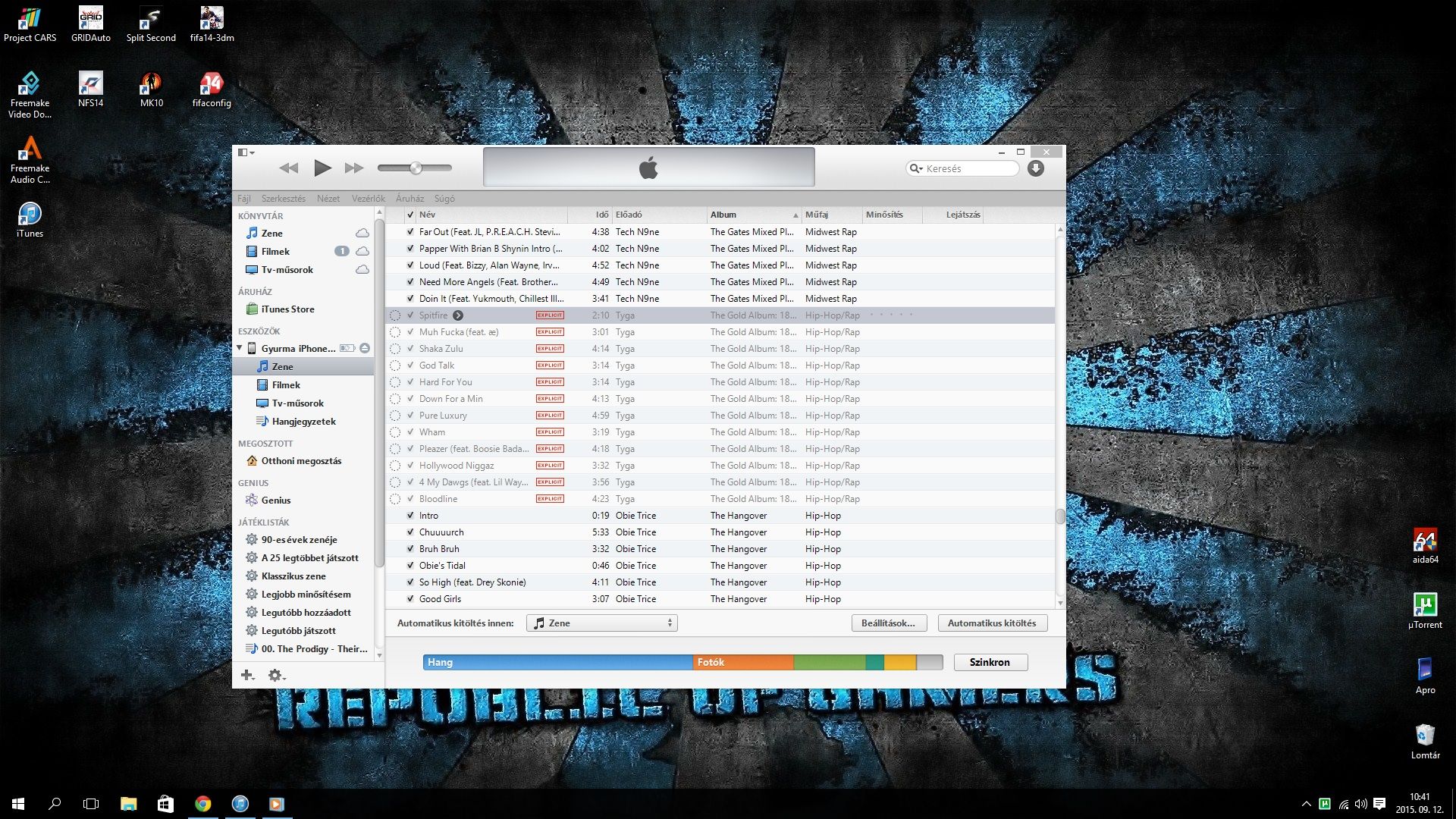Image resolution: width=1456 pixels, height=819 pixels.
Task: Open the Vezérlők menu
Action: 369,199
